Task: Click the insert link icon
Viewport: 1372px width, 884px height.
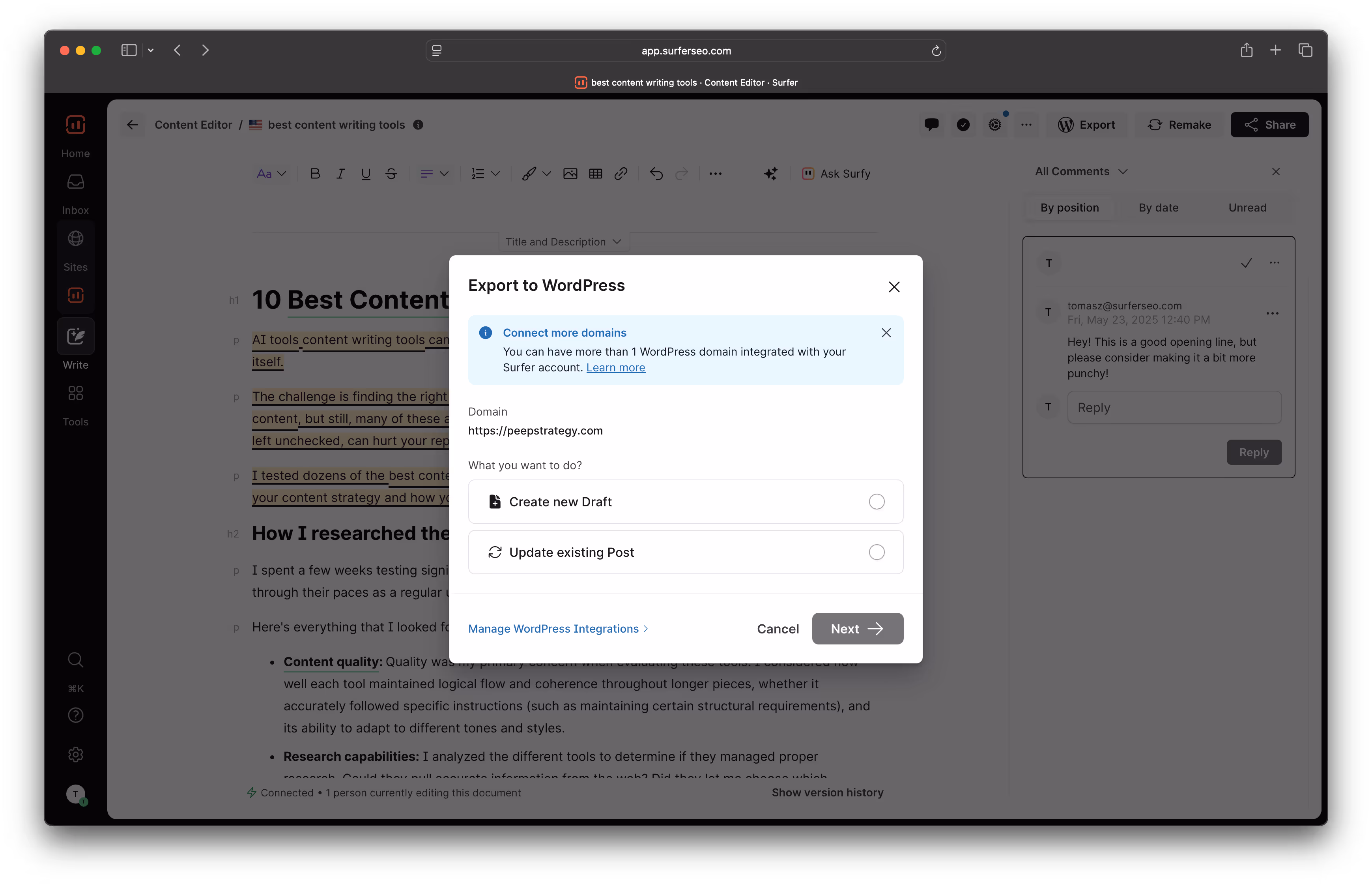Action: [x=621, y=173]
